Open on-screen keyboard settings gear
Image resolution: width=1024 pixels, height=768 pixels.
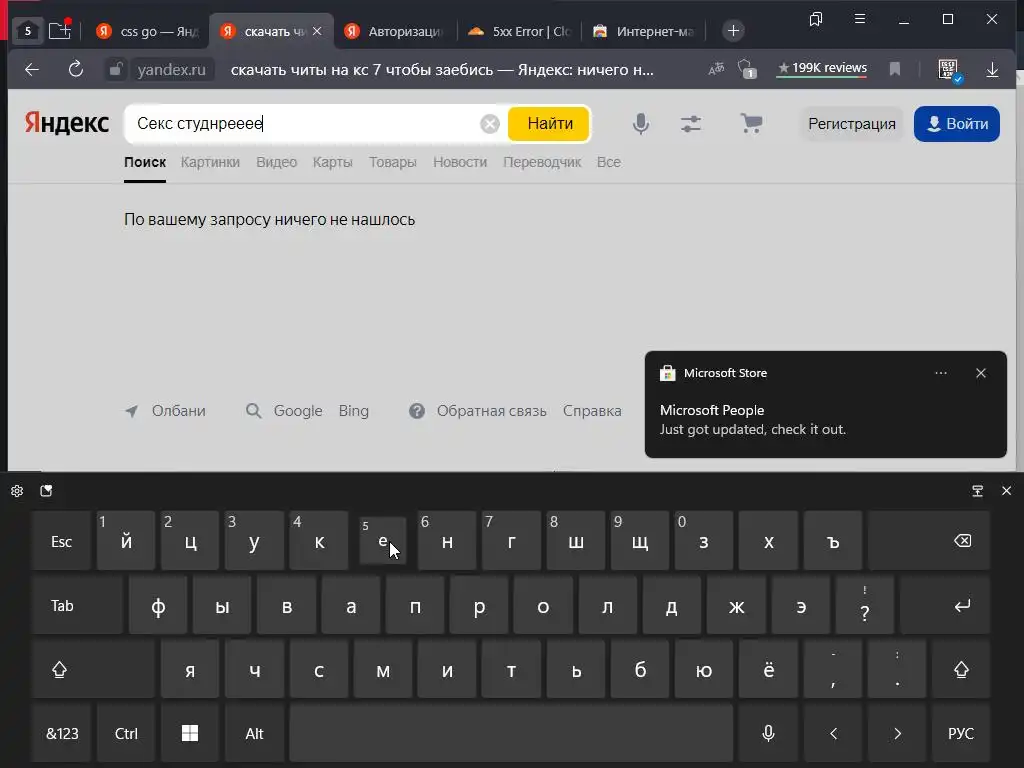[17, 491]
